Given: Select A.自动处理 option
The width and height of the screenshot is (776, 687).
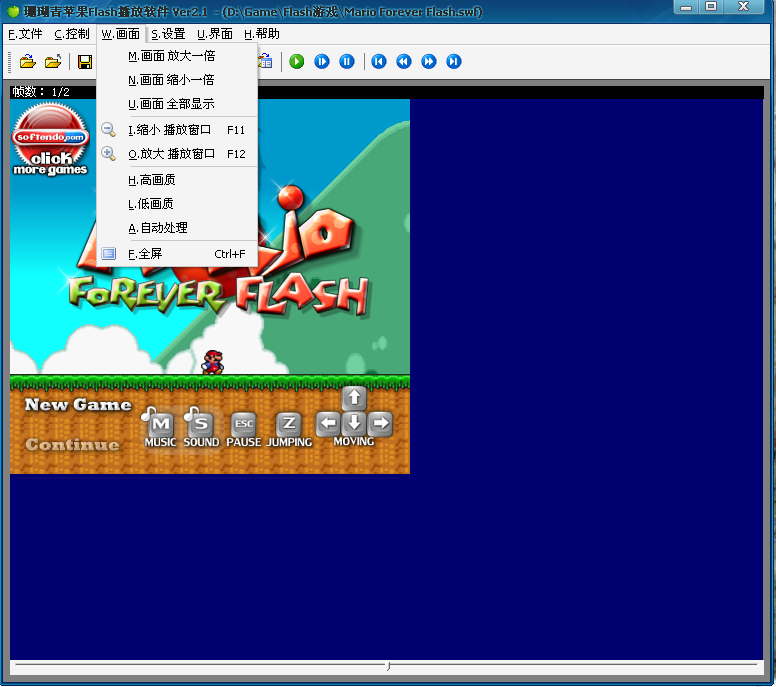Looking at the screenshot, I should pyautogui.click(x=177, y=228).
